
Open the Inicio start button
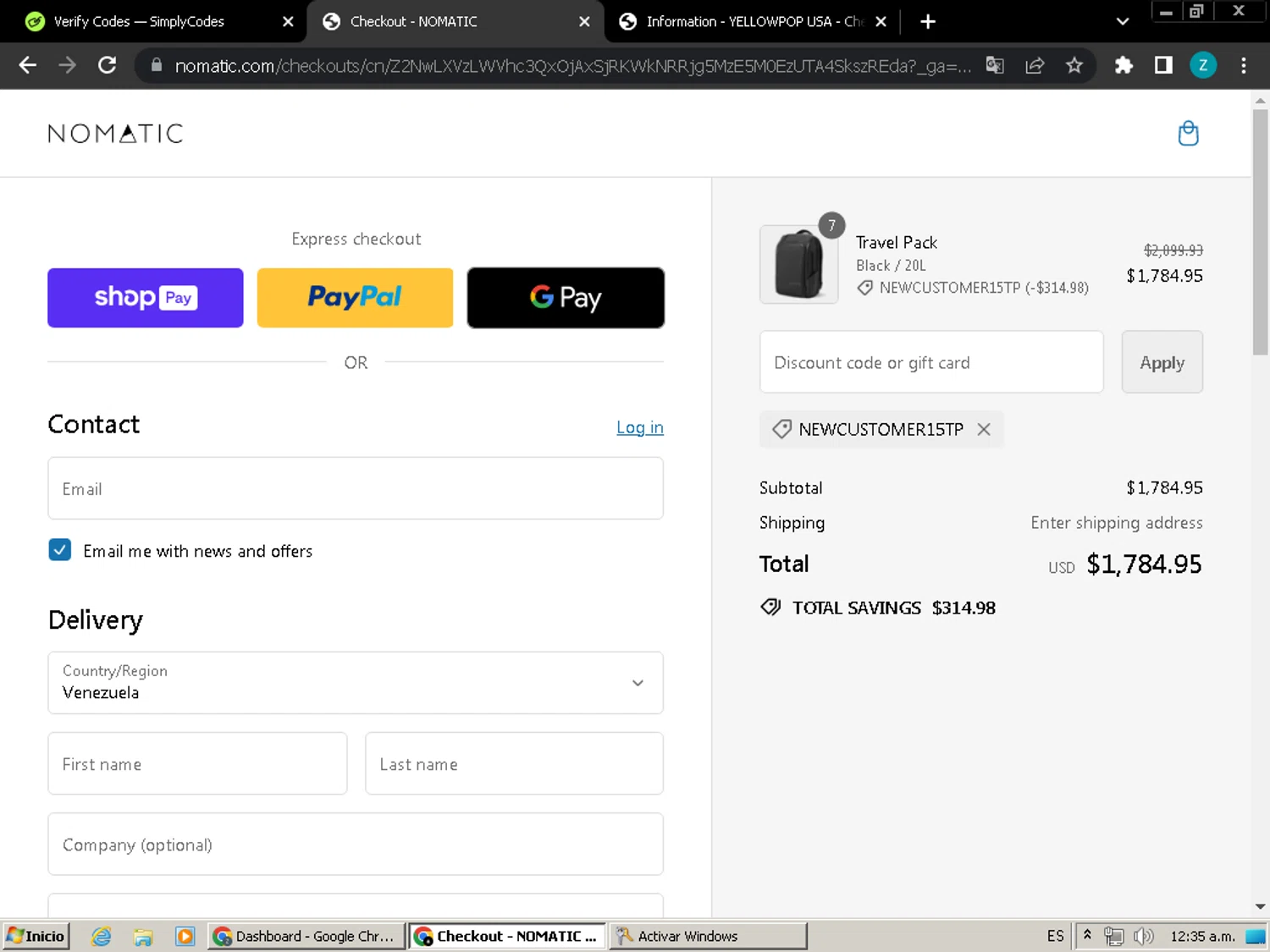click(36, 936)
